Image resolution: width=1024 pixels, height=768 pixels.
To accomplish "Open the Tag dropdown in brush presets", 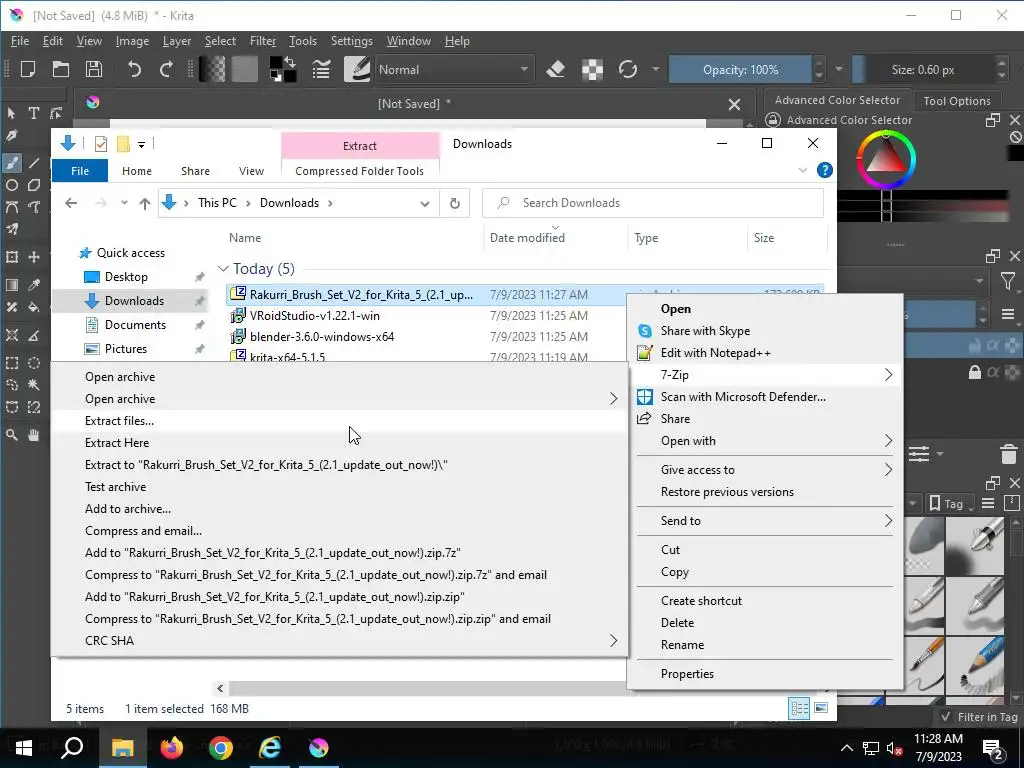I will pos(949,504).
